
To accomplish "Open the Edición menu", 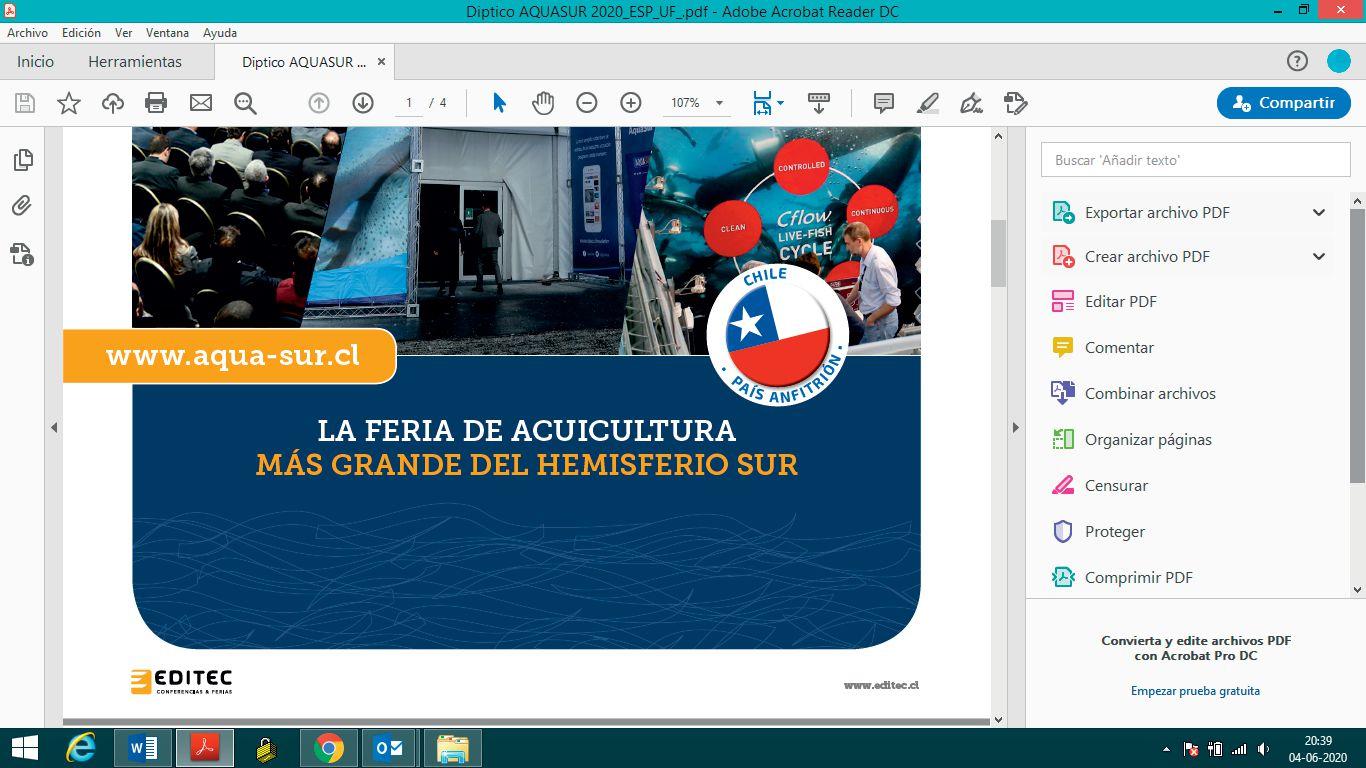I will 81,33.
